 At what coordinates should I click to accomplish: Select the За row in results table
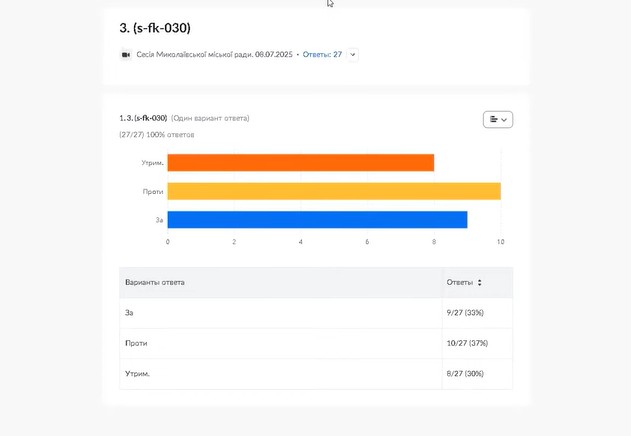click(280, 313)
